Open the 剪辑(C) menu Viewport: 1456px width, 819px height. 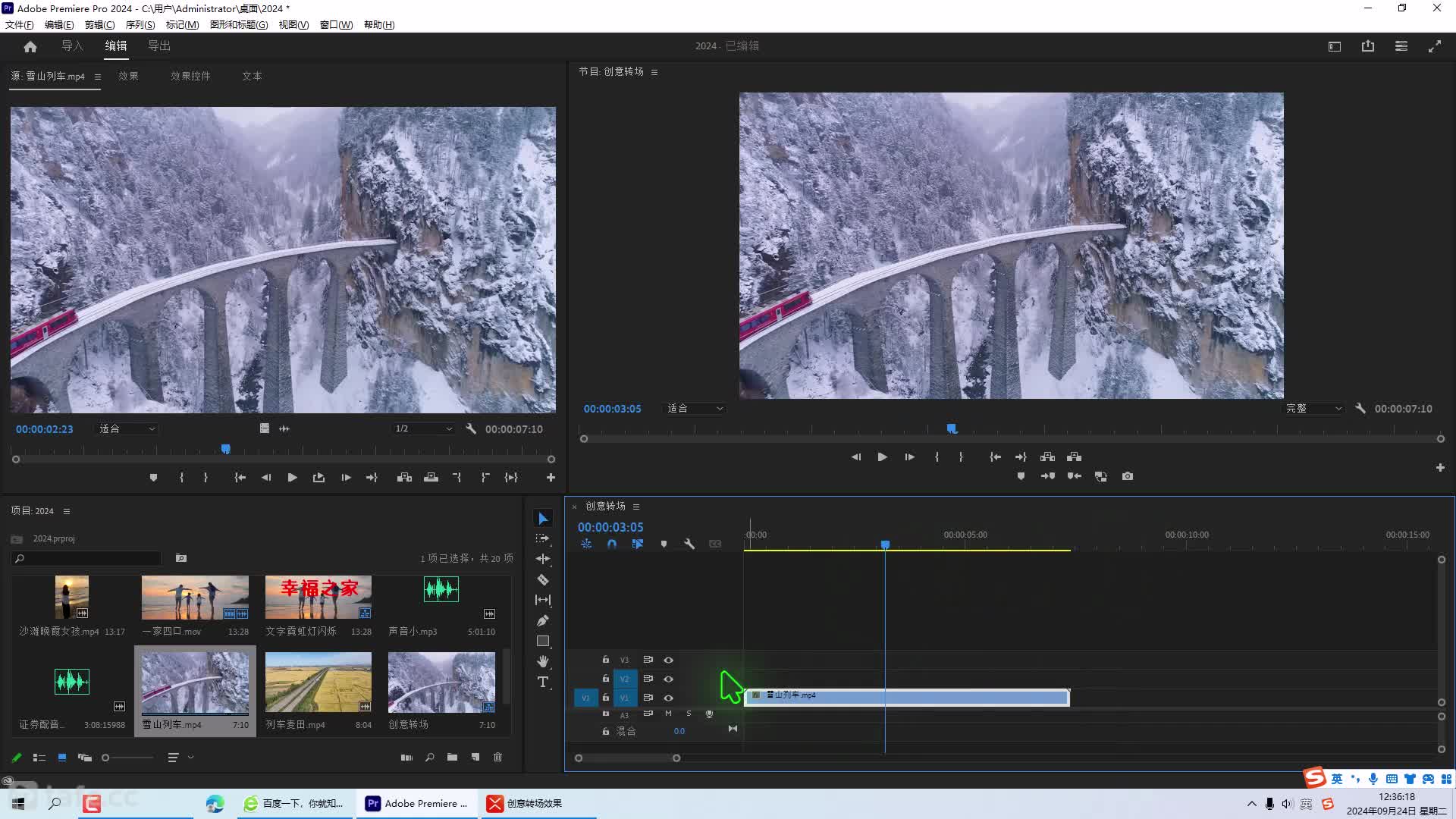[99, 25]
